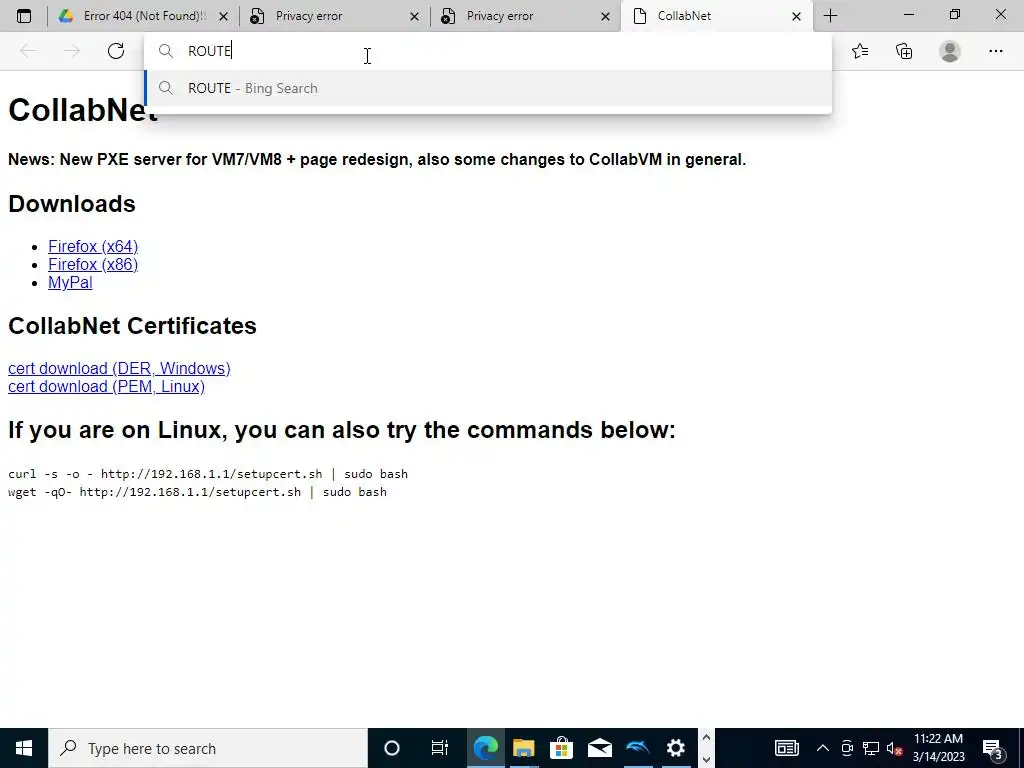Download Firefox (x64)
This screenshot has height=768, width=1024.
pyautogui.click(x=93, y=246)
